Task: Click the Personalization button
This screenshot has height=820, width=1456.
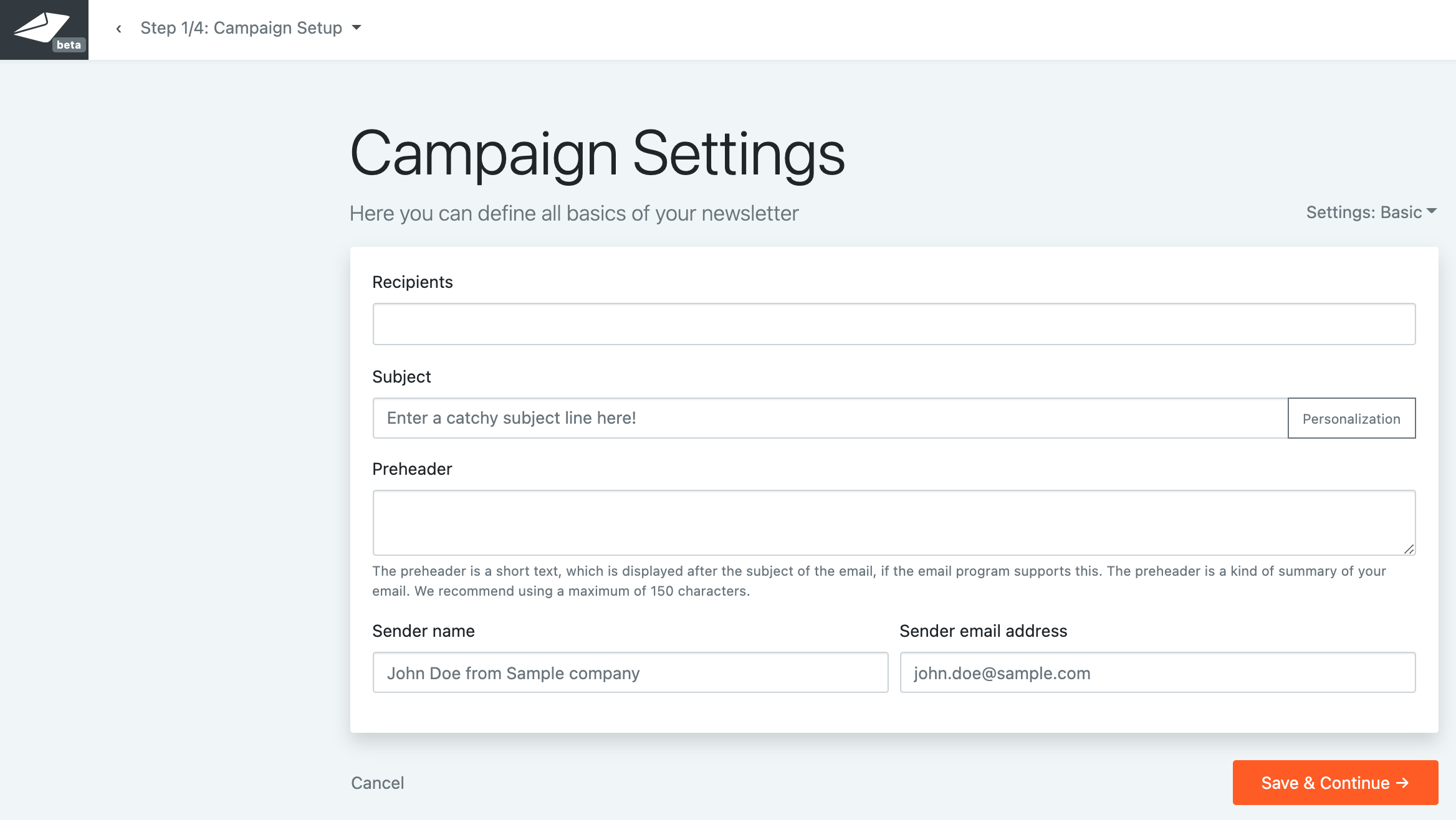Action: click(1351, 418)
